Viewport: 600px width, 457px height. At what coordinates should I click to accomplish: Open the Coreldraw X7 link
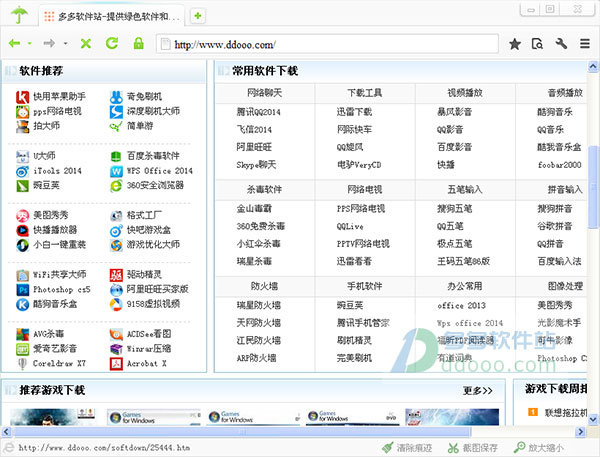(59, 364)
